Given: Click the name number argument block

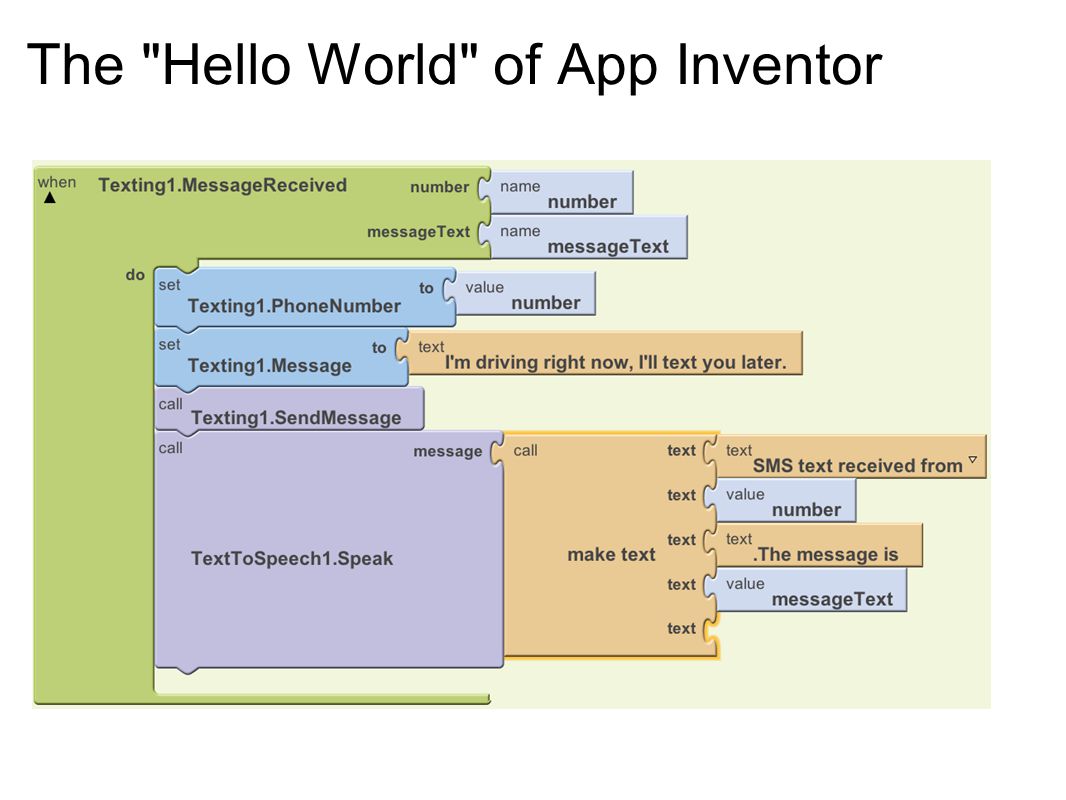Looking at the screenshot, I should click(562, 193).
